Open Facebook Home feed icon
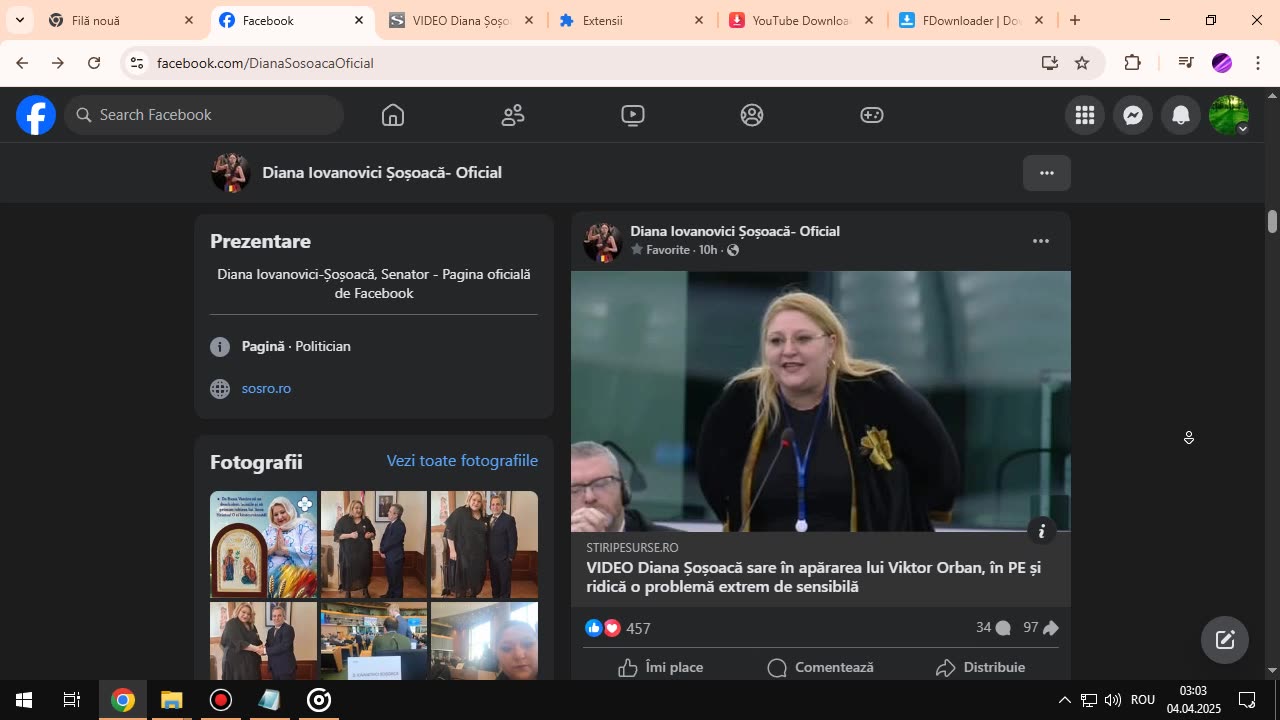1280x720 pixels. (x=393, y=115)
